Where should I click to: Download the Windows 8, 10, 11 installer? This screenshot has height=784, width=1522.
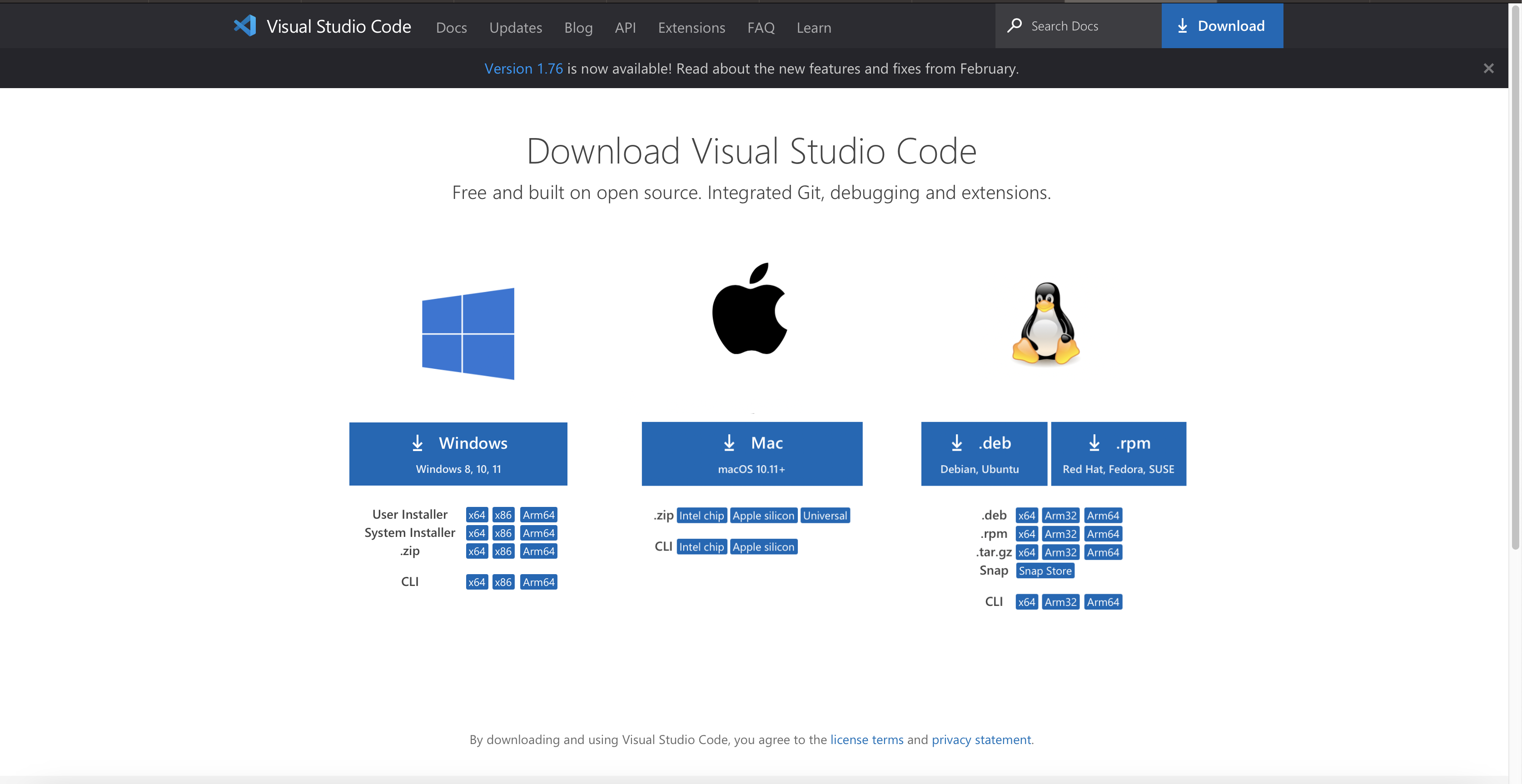point(458,454)
